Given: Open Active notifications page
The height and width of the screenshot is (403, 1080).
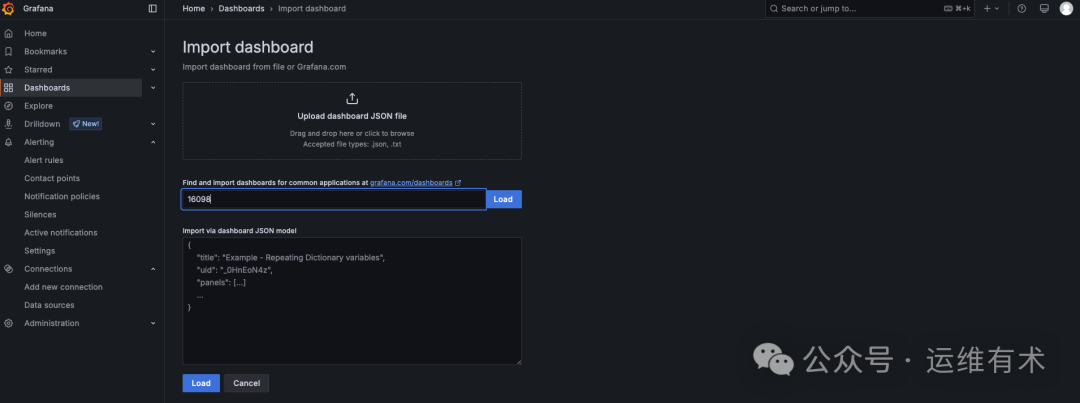Looking at the screenshot, I should [x=61, y=233].
